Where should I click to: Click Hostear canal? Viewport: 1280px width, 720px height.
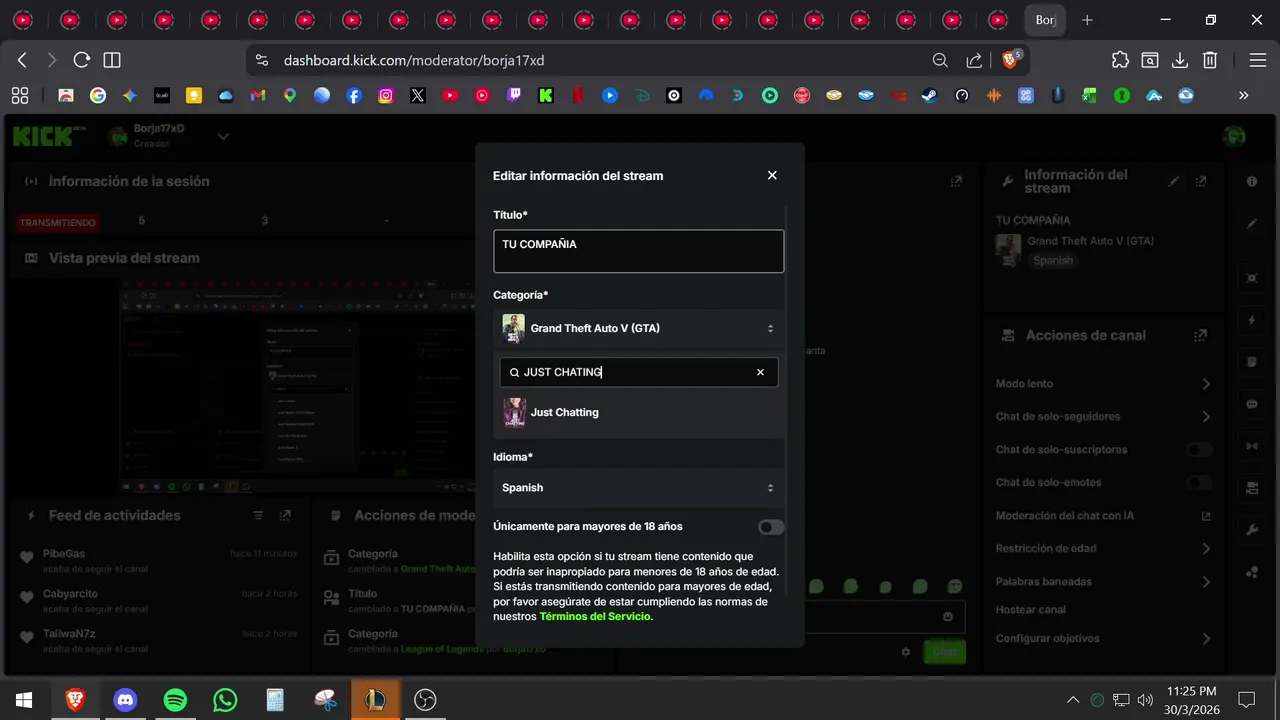[1031, 610]
